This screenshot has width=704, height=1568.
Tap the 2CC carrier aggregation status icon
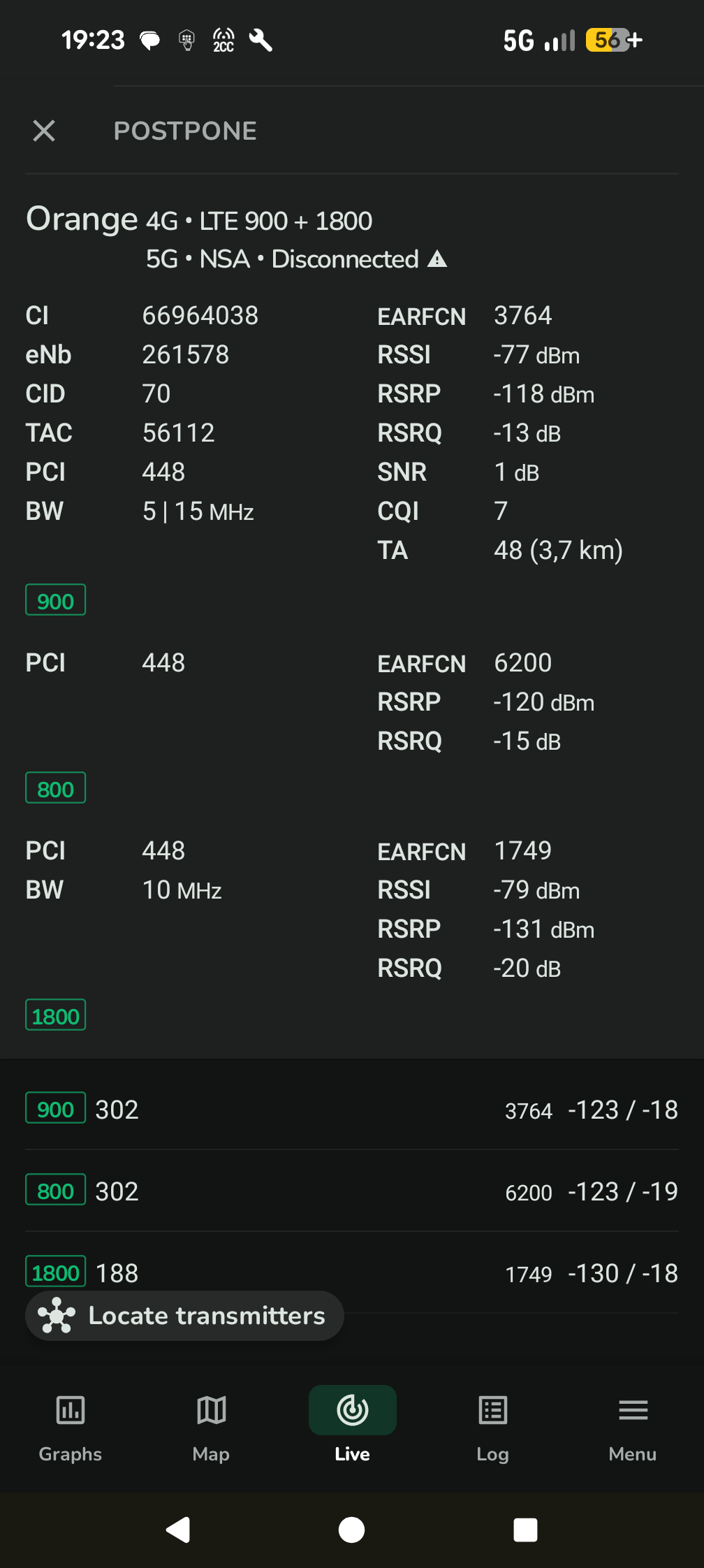[x=223, y=41]
